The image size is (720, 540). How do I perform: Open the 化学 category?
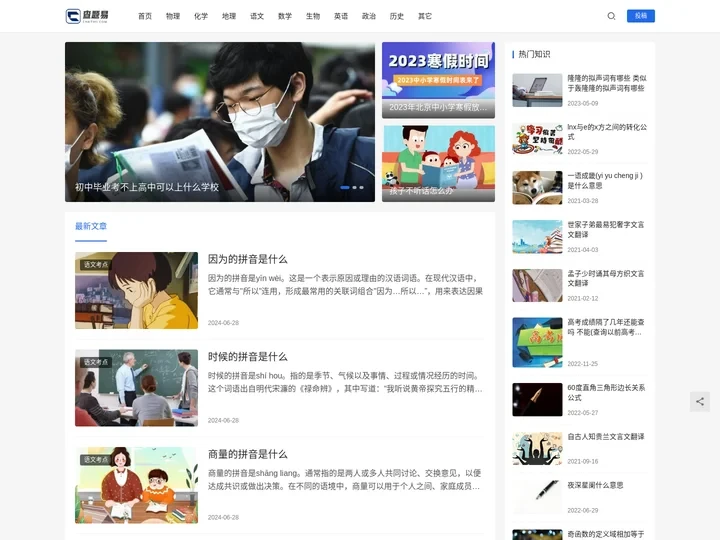(x=201, y=16)
